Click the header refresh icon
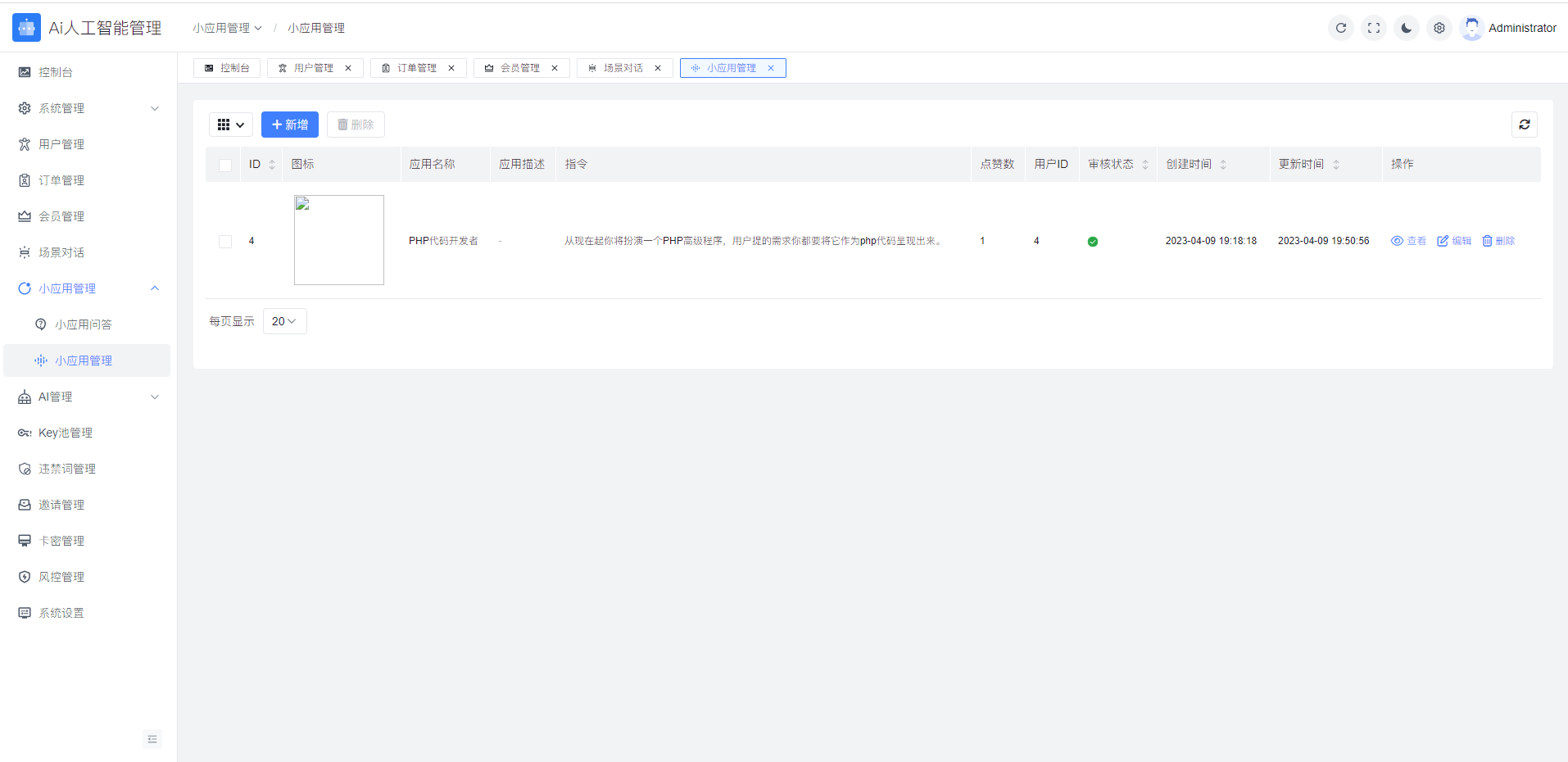Viewport: 1568px width, 762px height. coord(1341,28)
